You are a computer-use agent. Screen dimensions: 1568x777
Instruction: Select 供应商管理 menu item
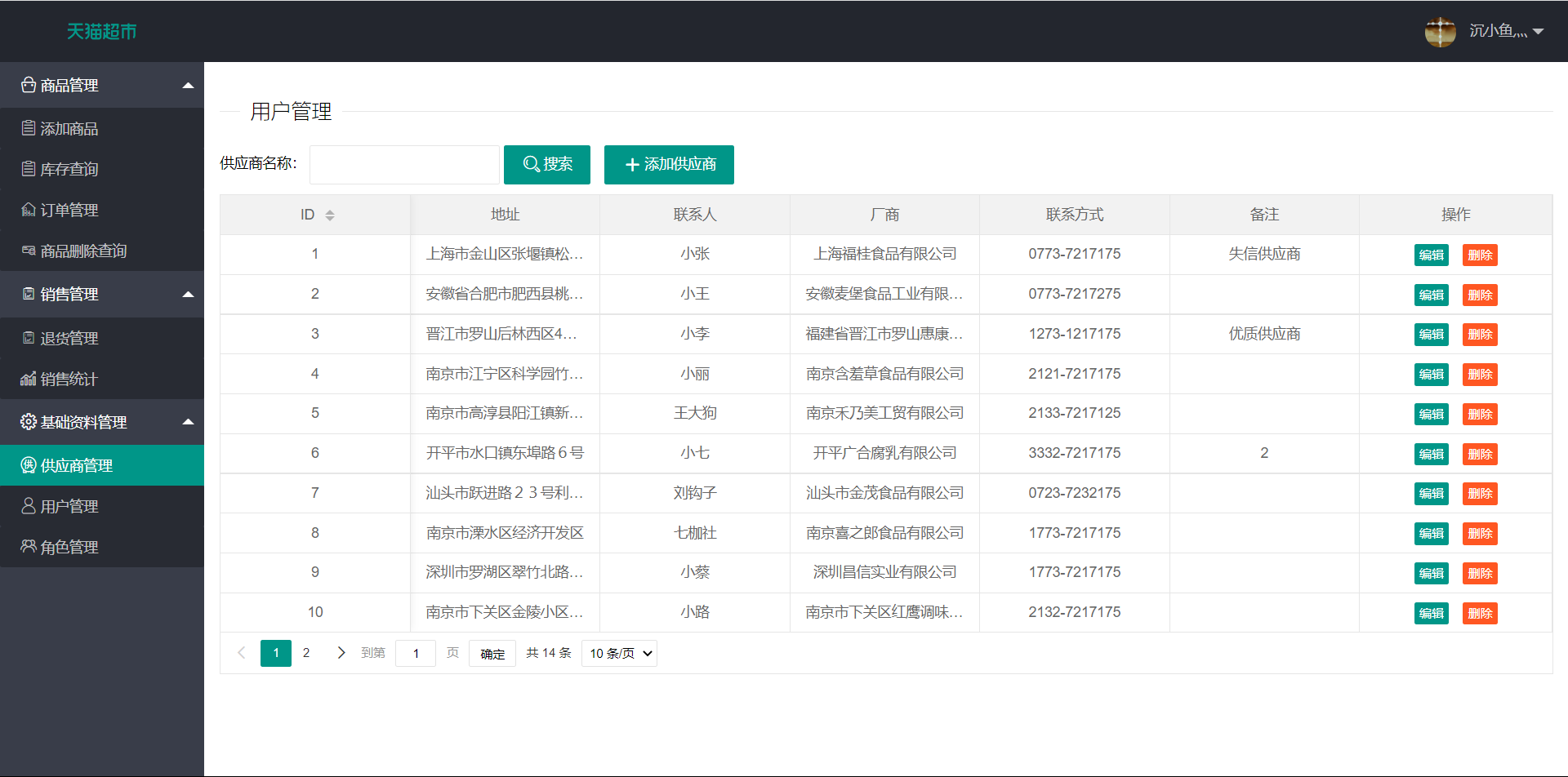coord(76,466)
